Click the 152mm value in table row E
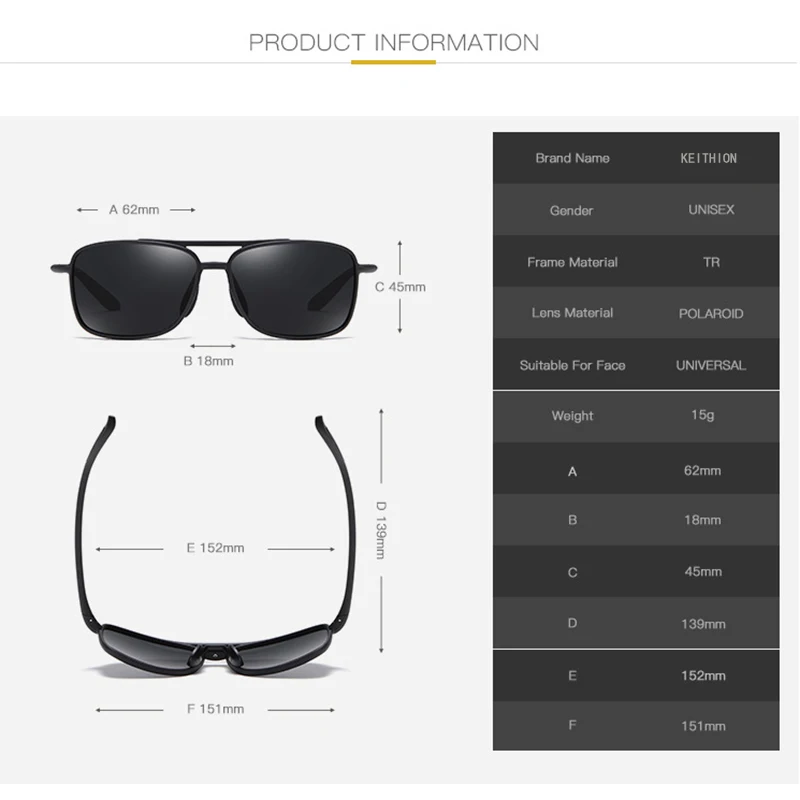This screenshot has width=800, height=800. click(703, 676)
